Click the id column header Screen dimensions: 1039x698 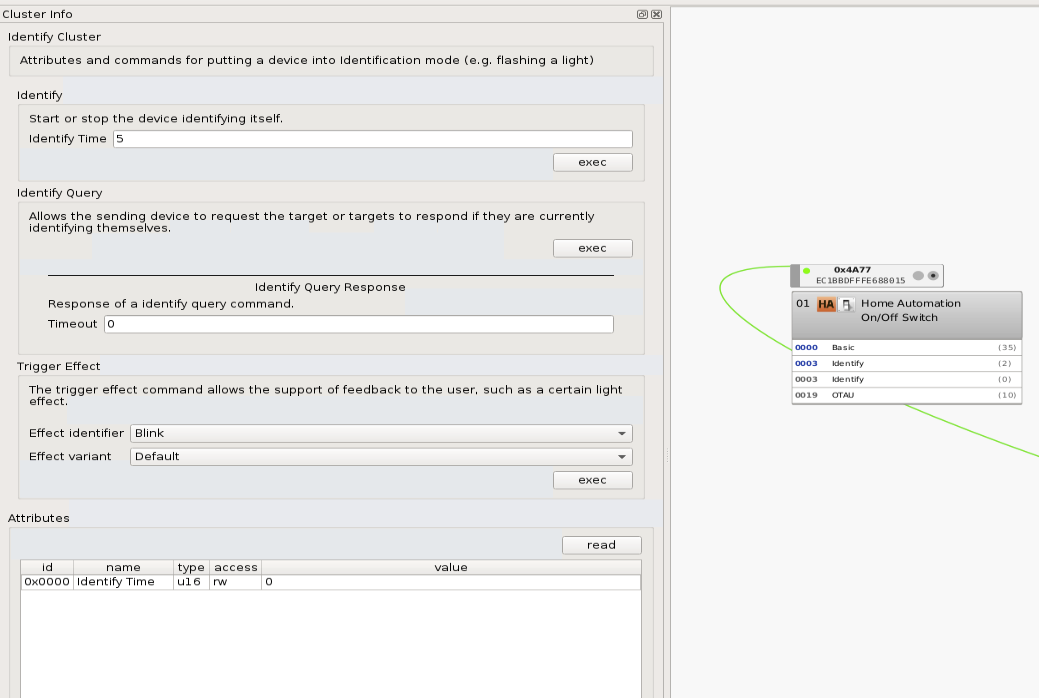click(x=47, y=567)
